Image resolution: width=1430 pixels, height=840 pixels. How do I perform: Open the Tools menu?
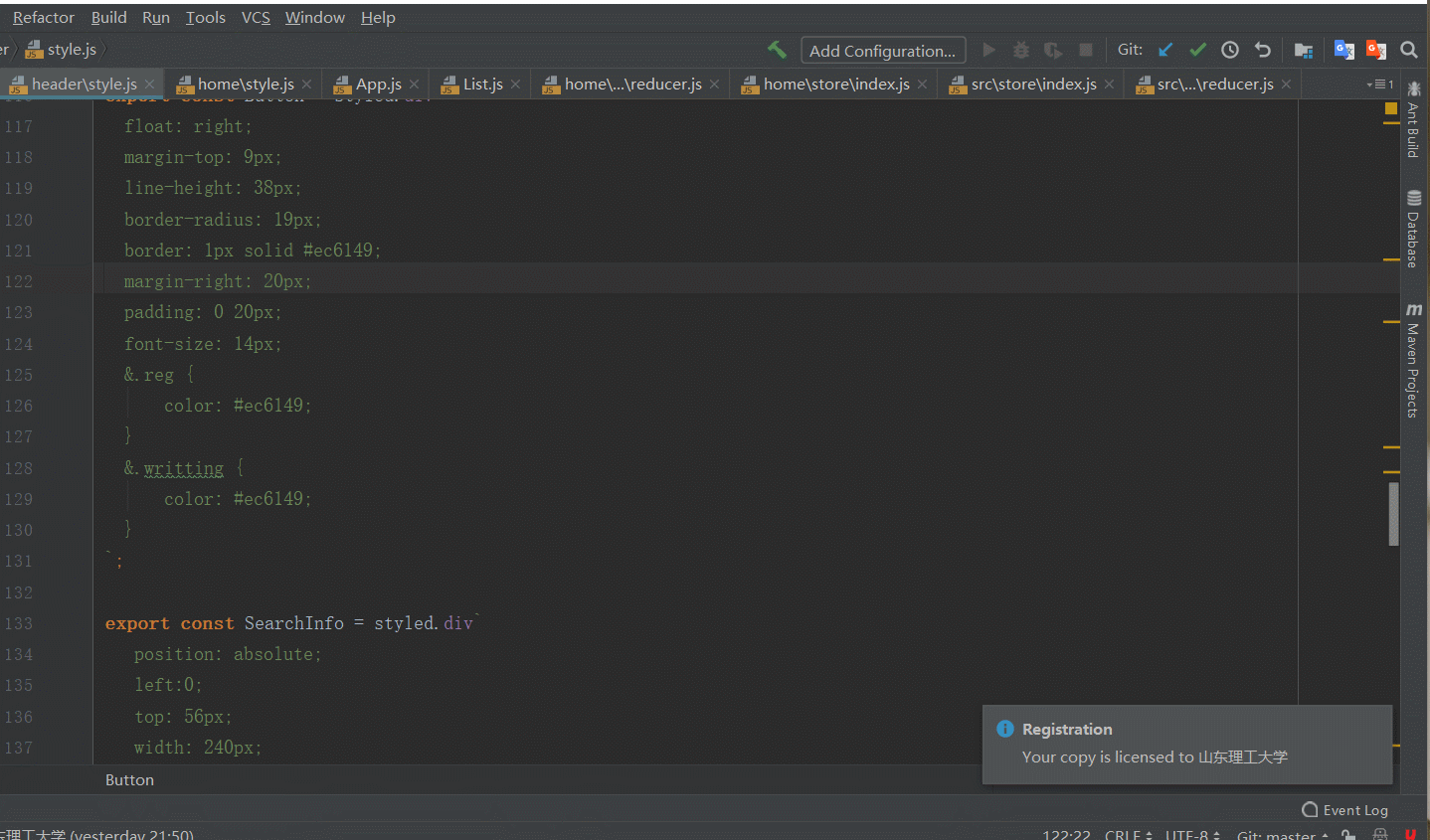pyautogui.click(x=206, y=18)
